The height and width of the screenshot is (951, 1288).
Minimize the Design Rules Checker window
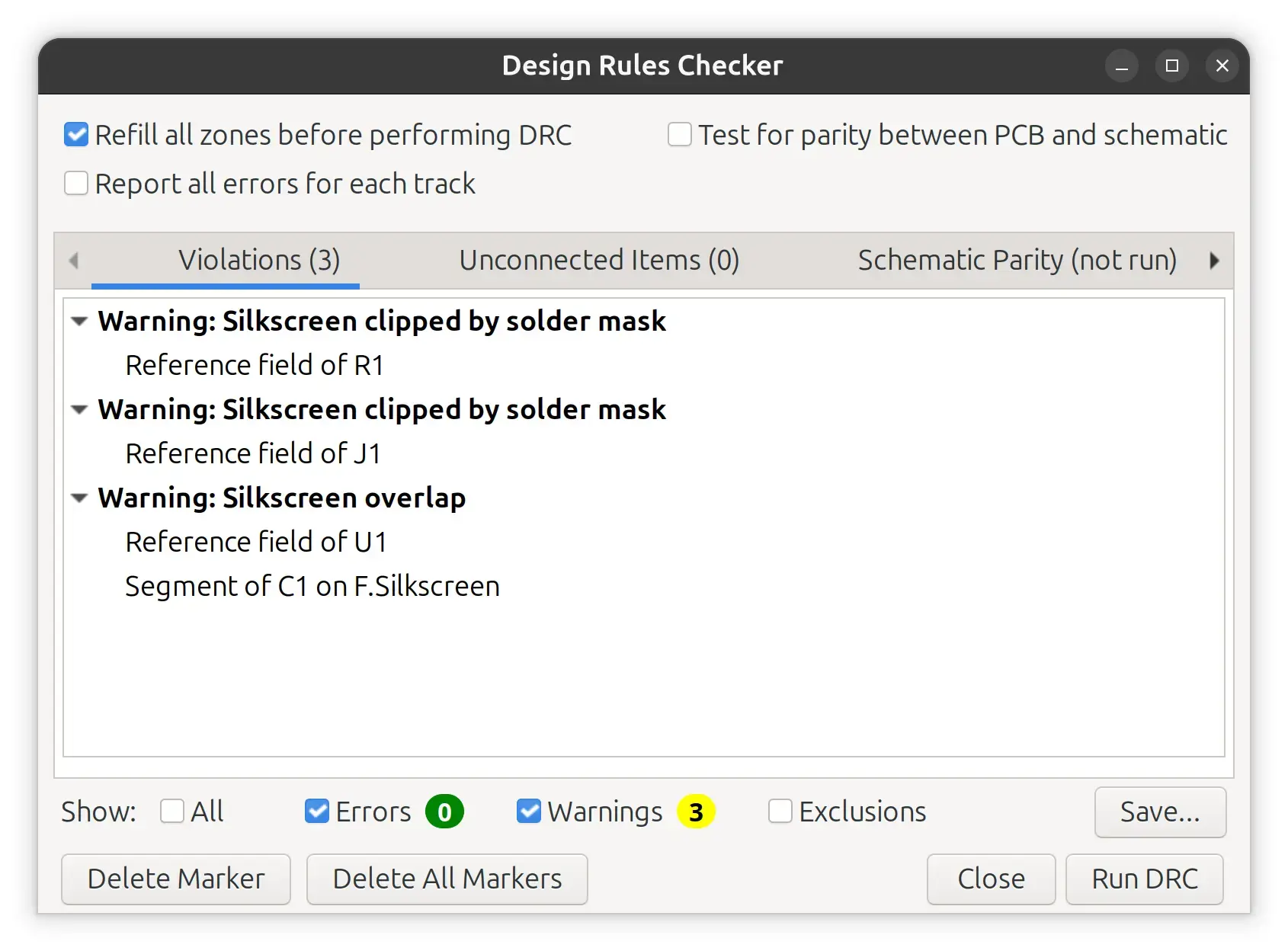tap(1121, 66)
